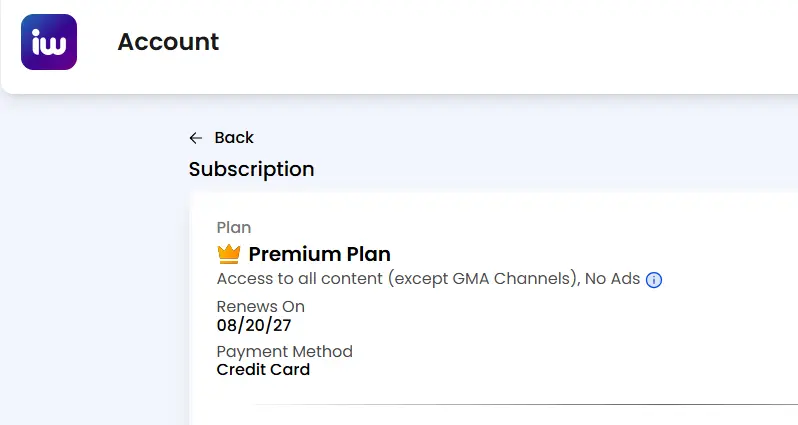
Task: Click the No Ads text
Action: coord(612,279)
